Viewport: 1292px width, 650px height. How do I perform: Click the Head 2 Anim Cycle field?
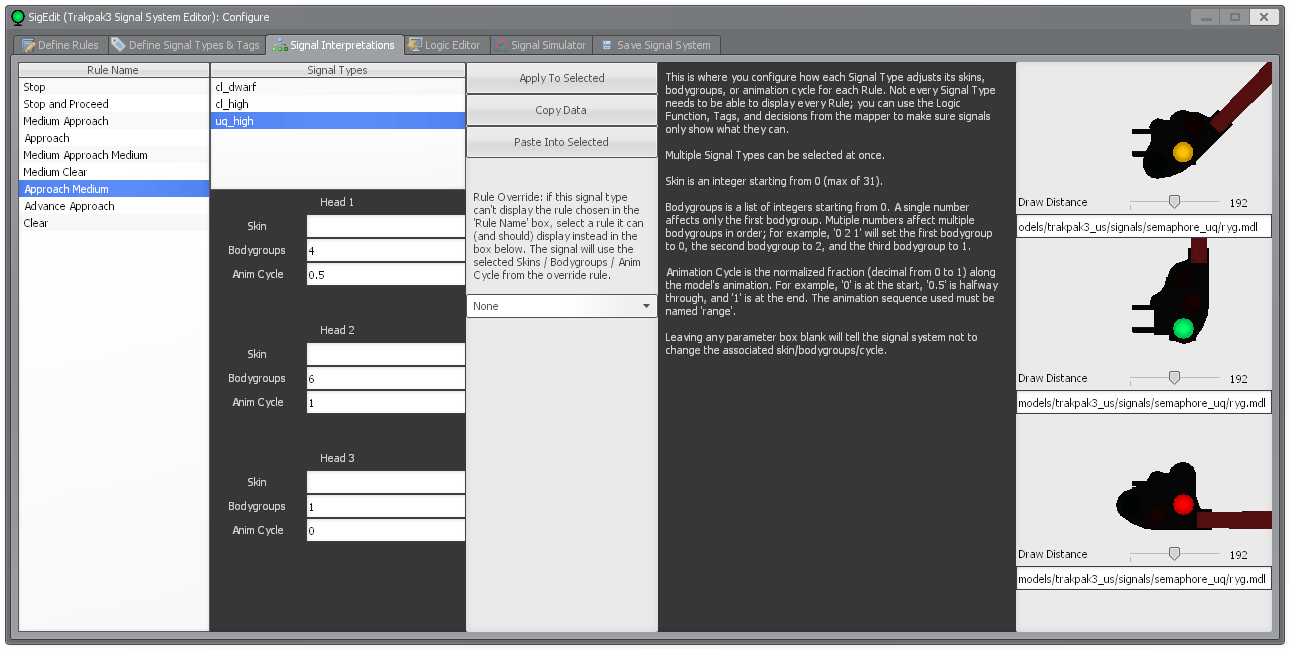pos(386,402)
